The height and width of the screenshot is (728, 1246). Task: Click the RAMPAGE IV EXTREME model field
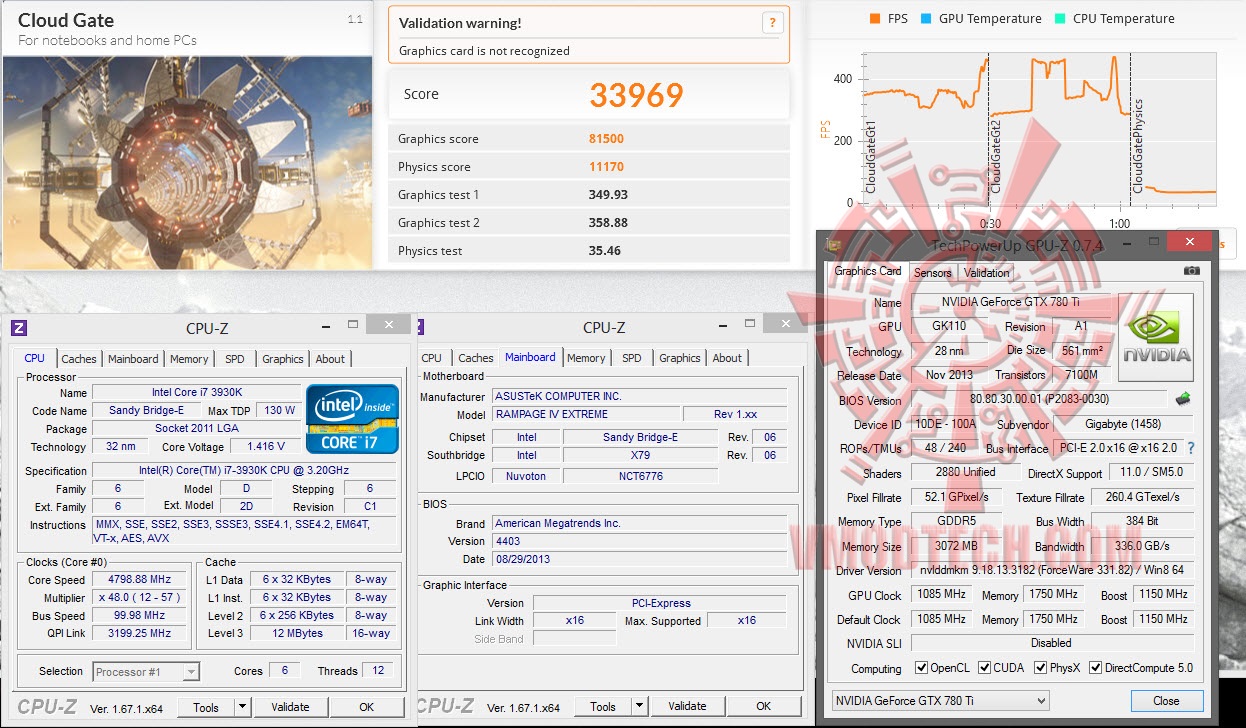point(585,414)
